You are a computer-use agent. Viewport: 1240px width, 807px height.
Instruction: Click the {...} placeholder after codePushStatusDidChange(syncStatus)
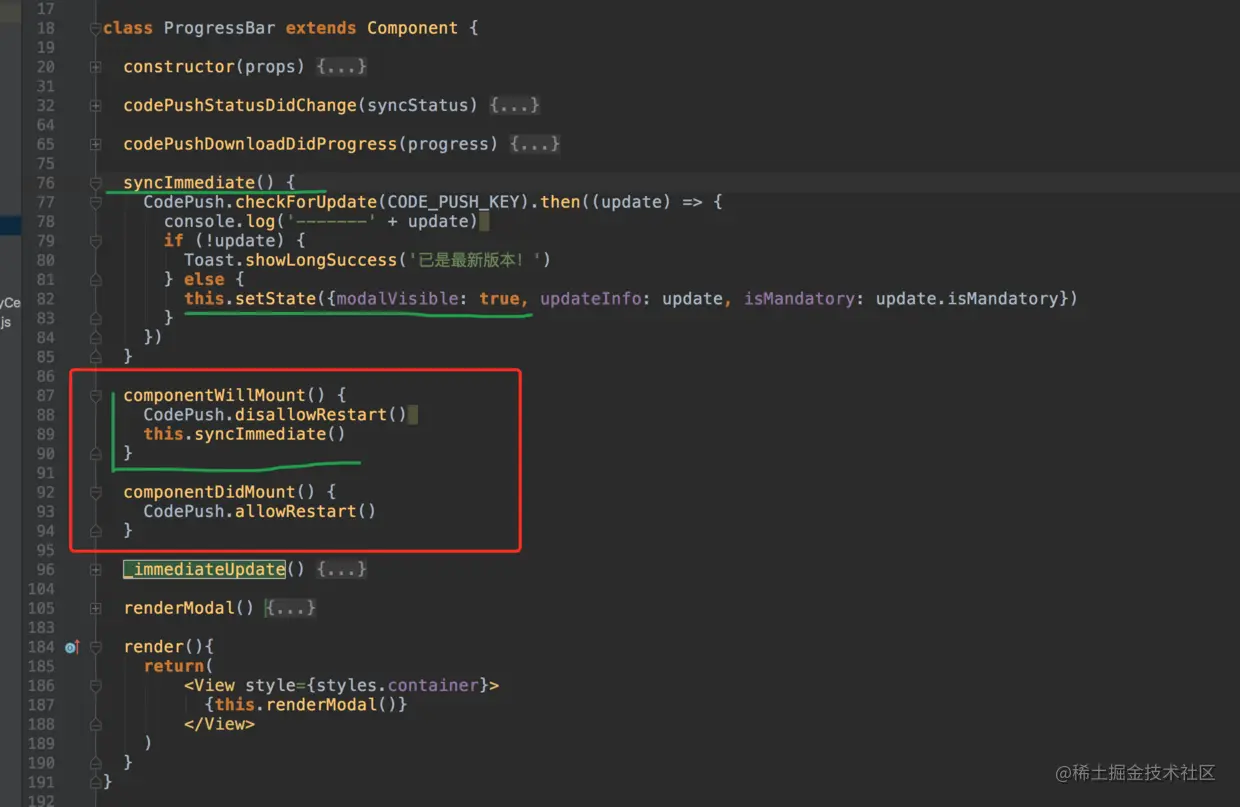514,105
